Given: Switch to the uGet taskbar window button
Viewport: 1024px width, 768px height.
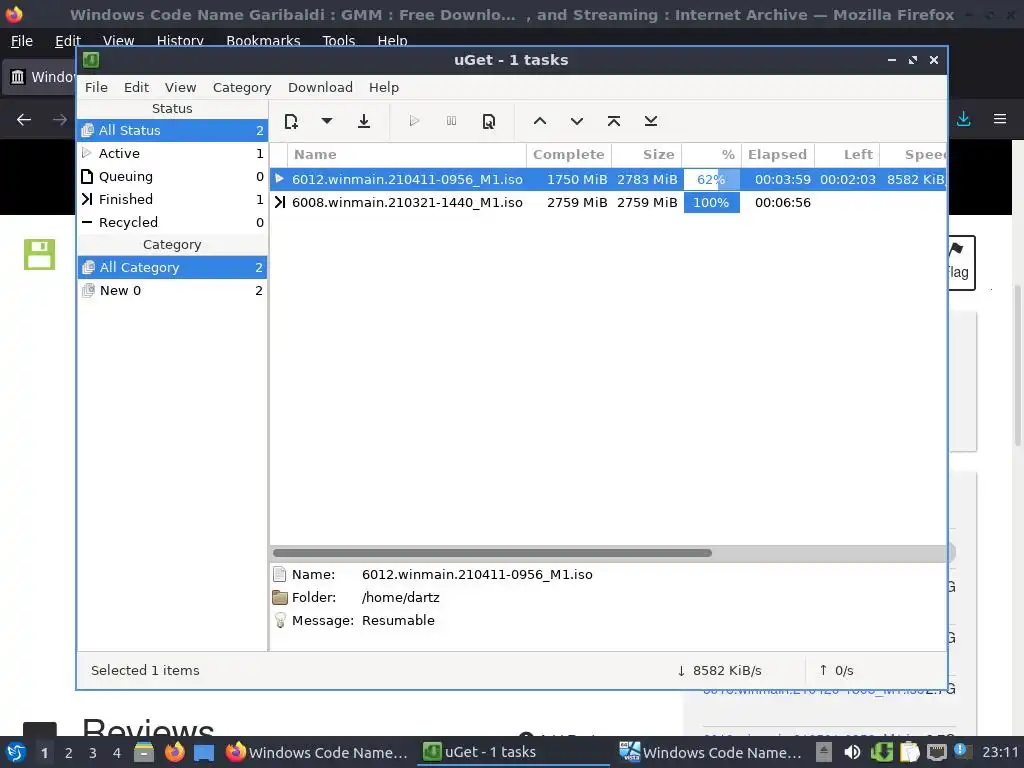Looking at the screenshot, I should pos(515,752).
